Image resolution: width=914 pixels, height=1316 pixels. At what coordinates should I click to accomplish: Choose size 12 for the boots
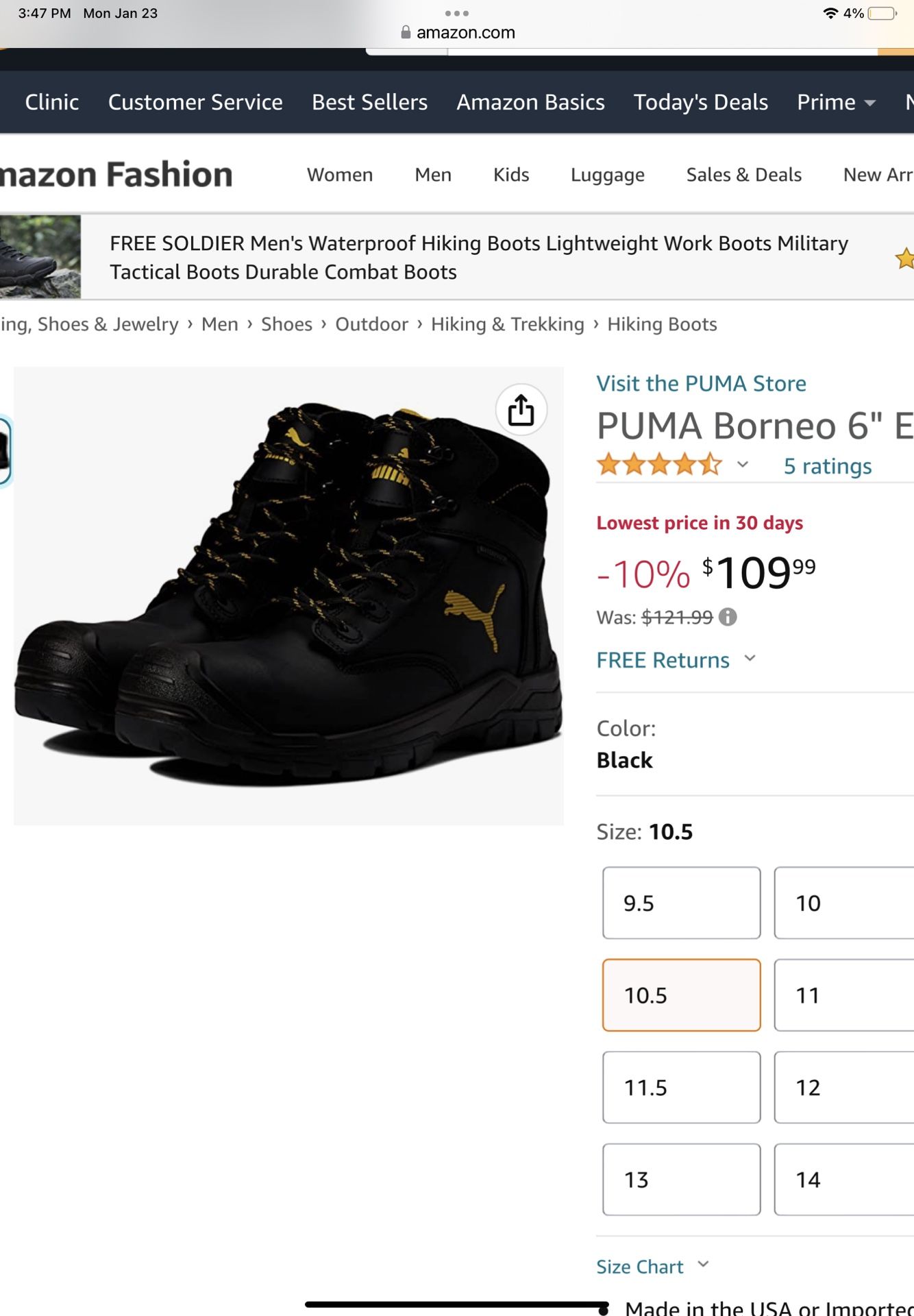coord(841,1088)
